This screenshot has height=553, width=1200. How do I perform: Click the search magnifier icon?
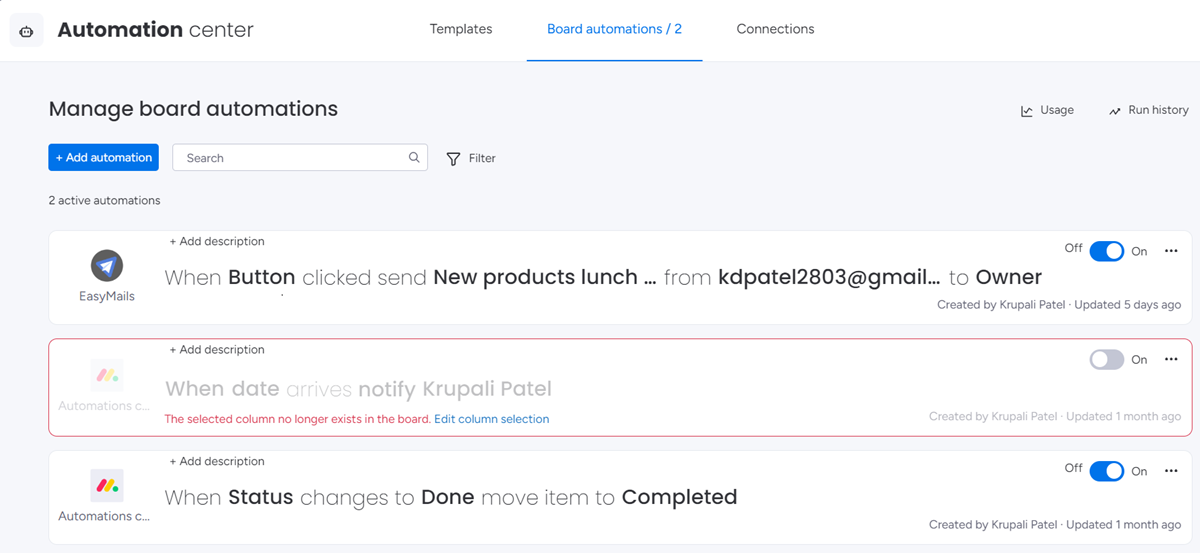(414, 158)
